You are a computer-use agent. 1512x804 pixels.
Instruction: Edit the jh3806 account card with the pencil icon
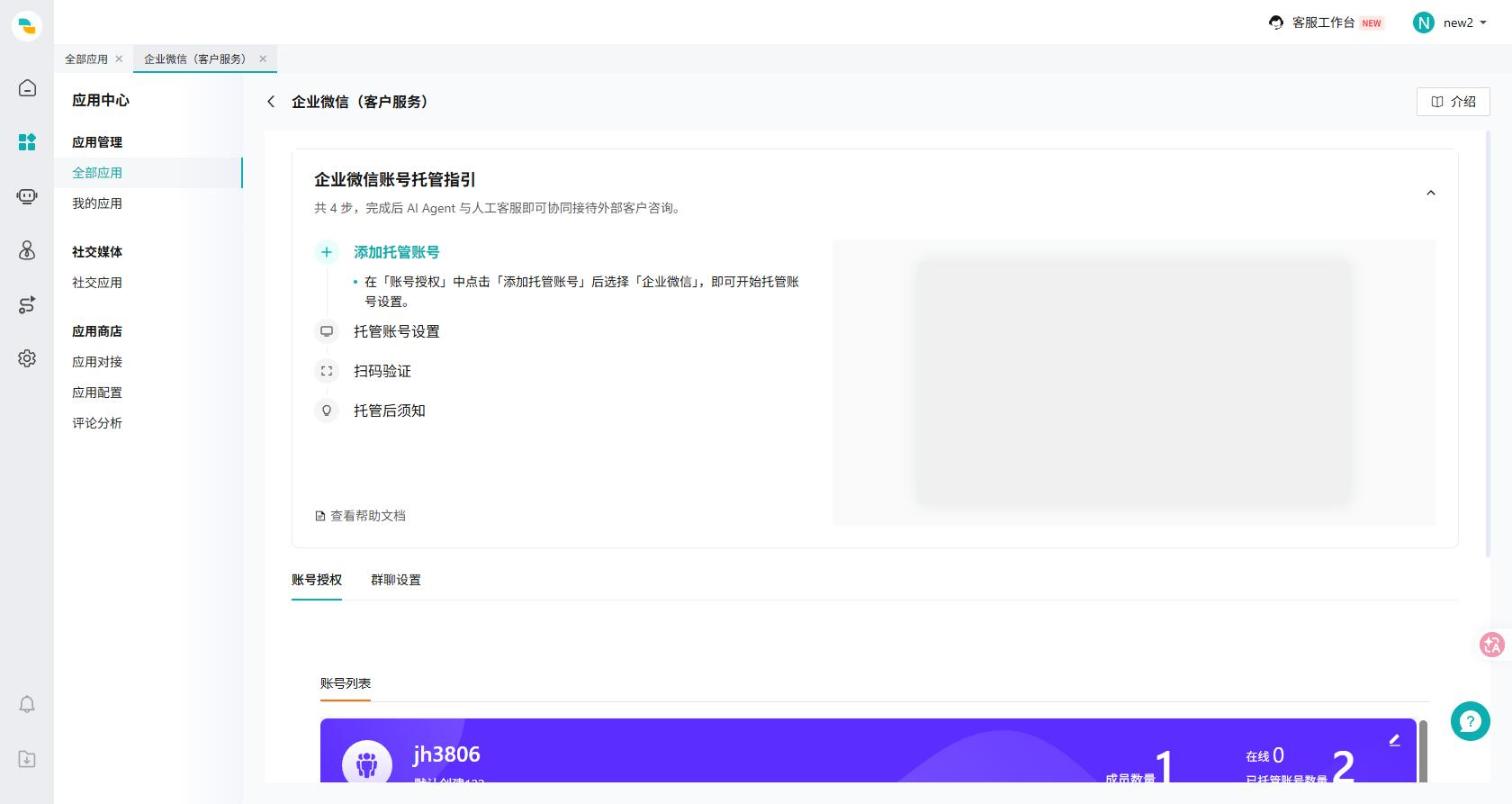pyautogui.click(x=1394, y=740)
